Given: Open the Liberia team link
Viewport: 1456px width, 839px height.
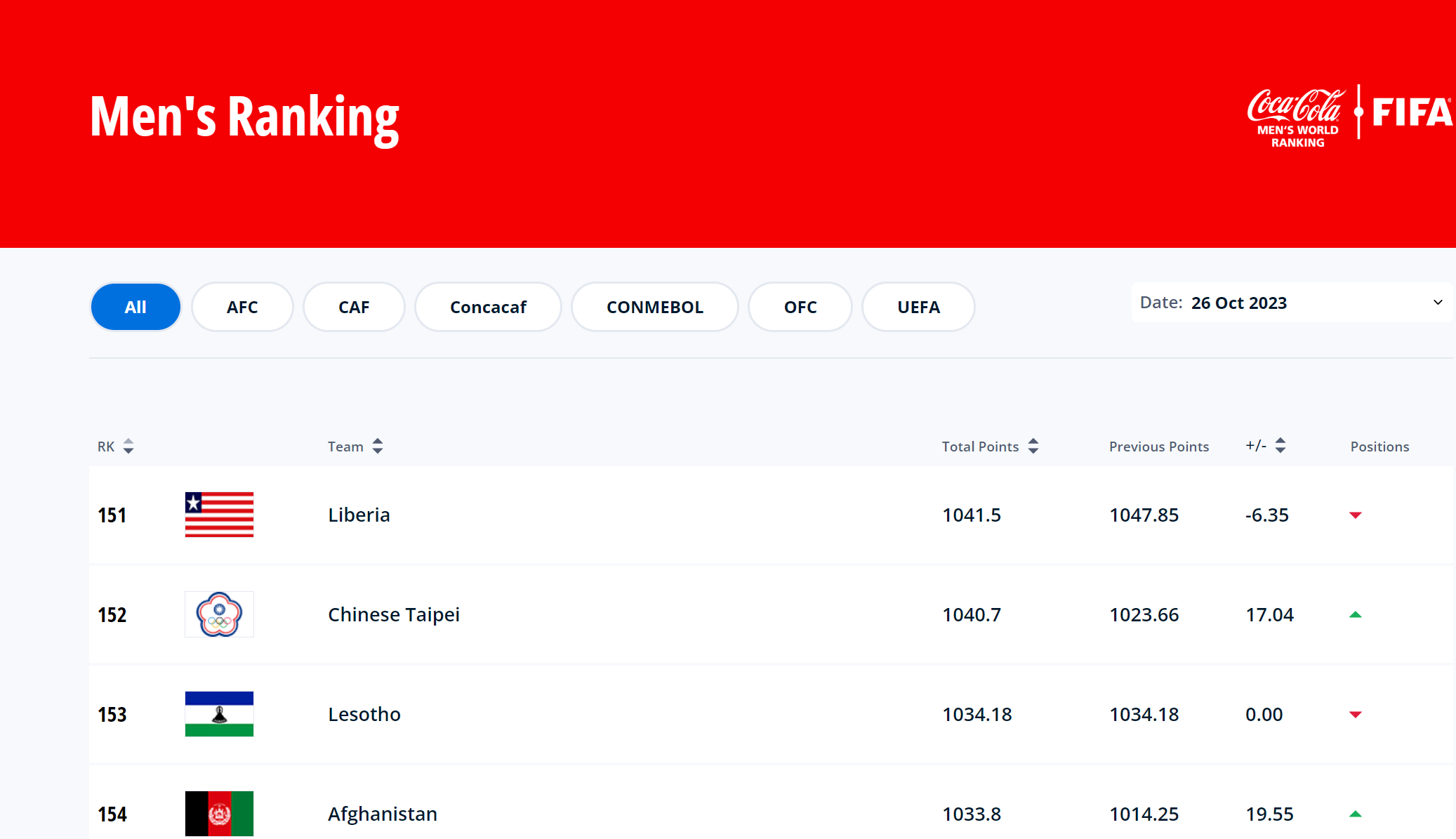Looking at the screenshot, I should [x=359, y=515].
